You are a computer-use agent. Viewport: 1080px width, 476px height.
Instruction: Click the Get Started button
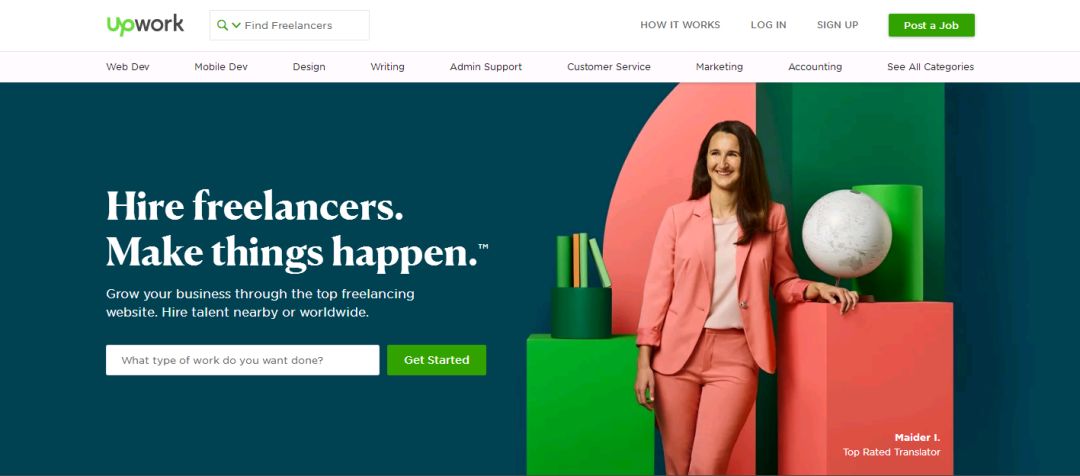(437, 360)
